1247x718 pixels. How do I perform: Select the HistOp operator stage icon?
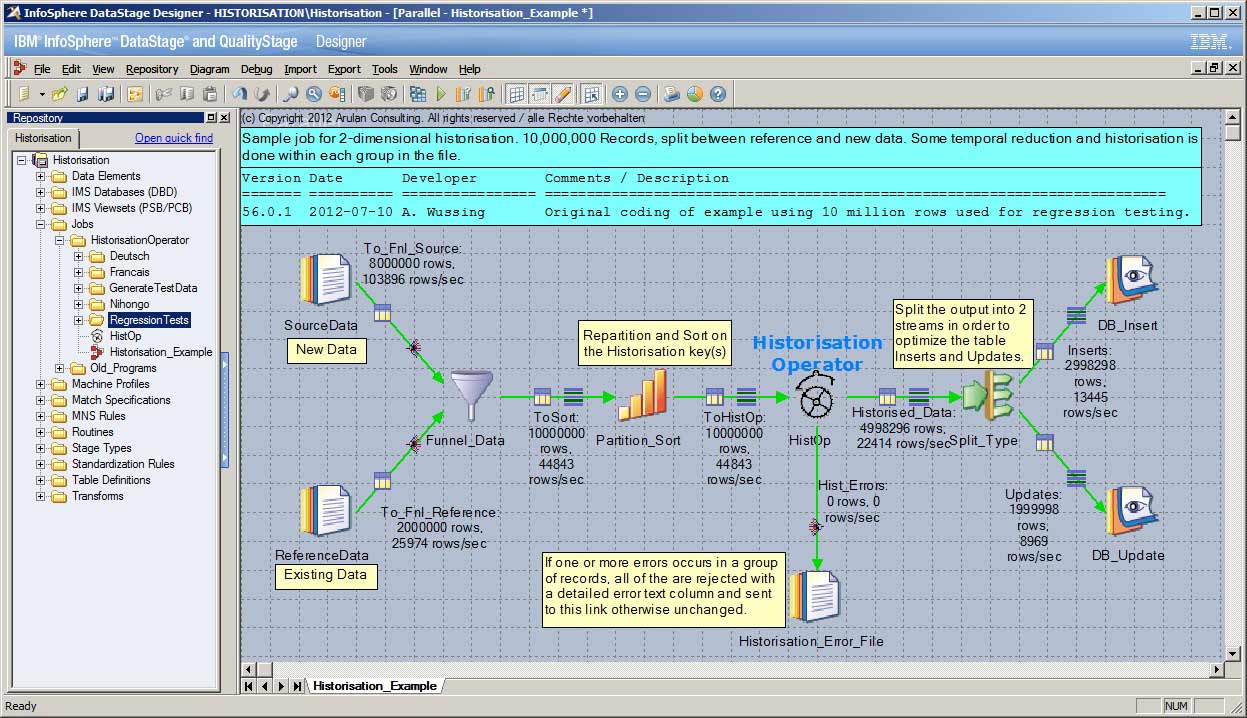point(816,398)
